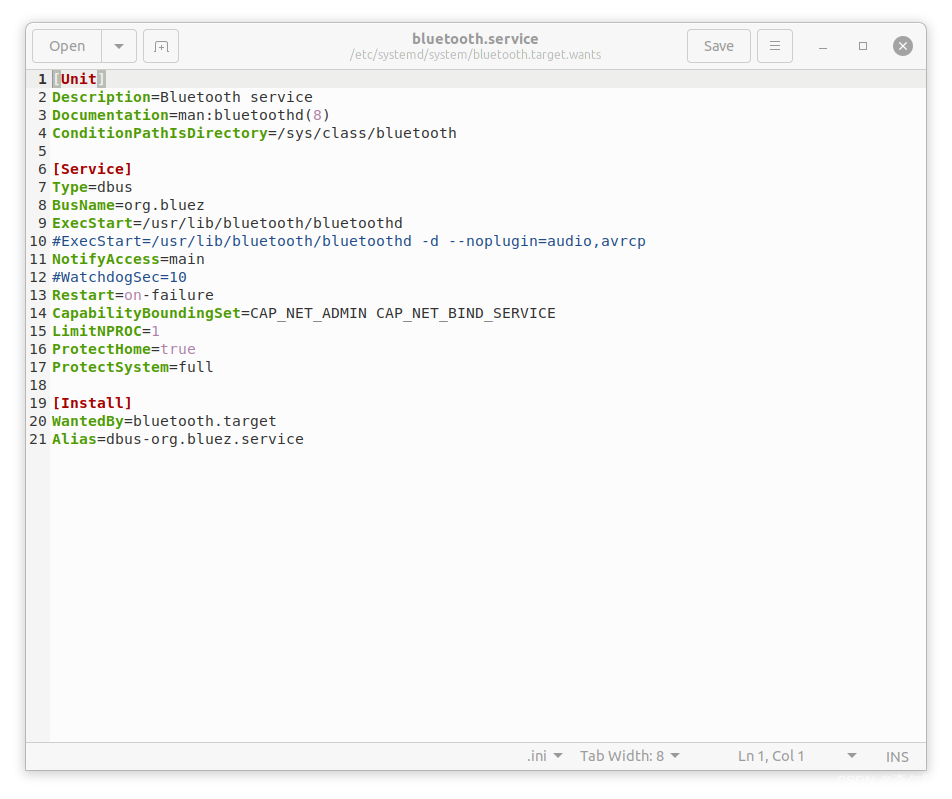Click the Restart=on-failure line
The height and width of the screenshot is (799, 952).
pos(133,295)
